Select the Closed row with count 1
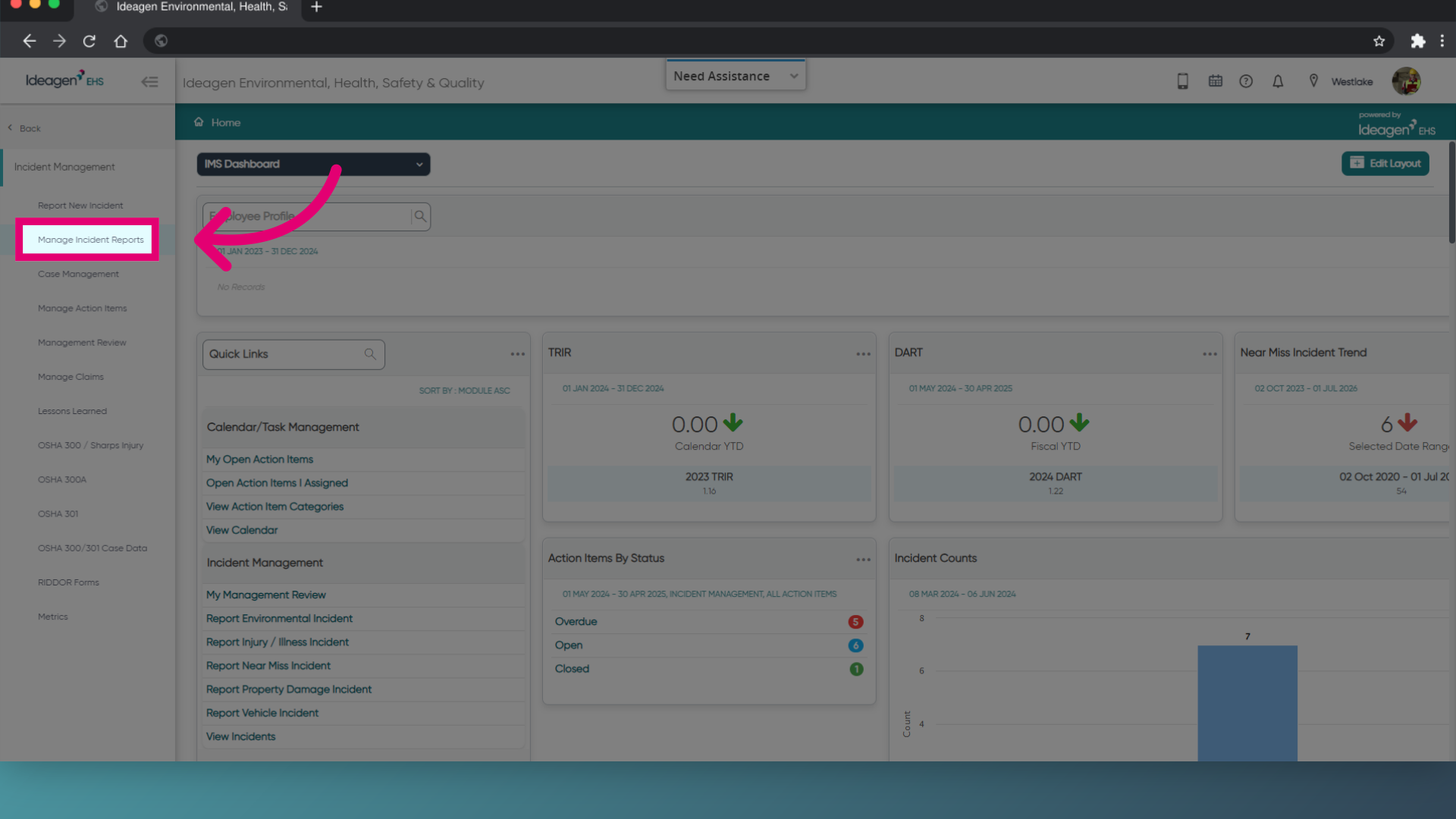 pos(709,669)
